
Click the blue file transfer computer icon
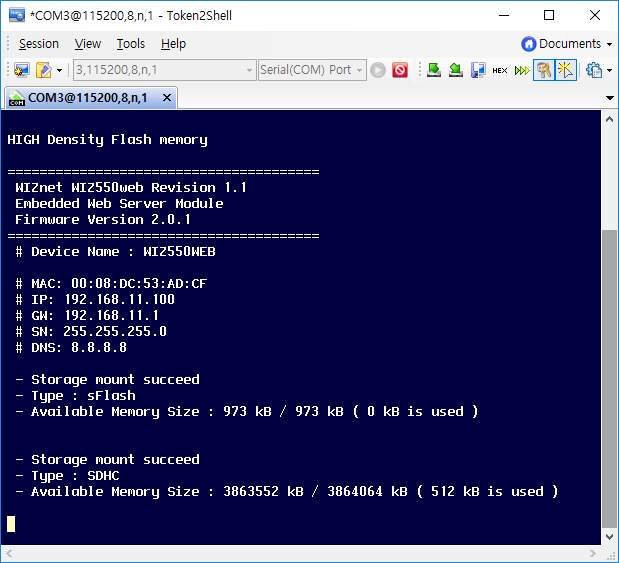click(478, 70)
